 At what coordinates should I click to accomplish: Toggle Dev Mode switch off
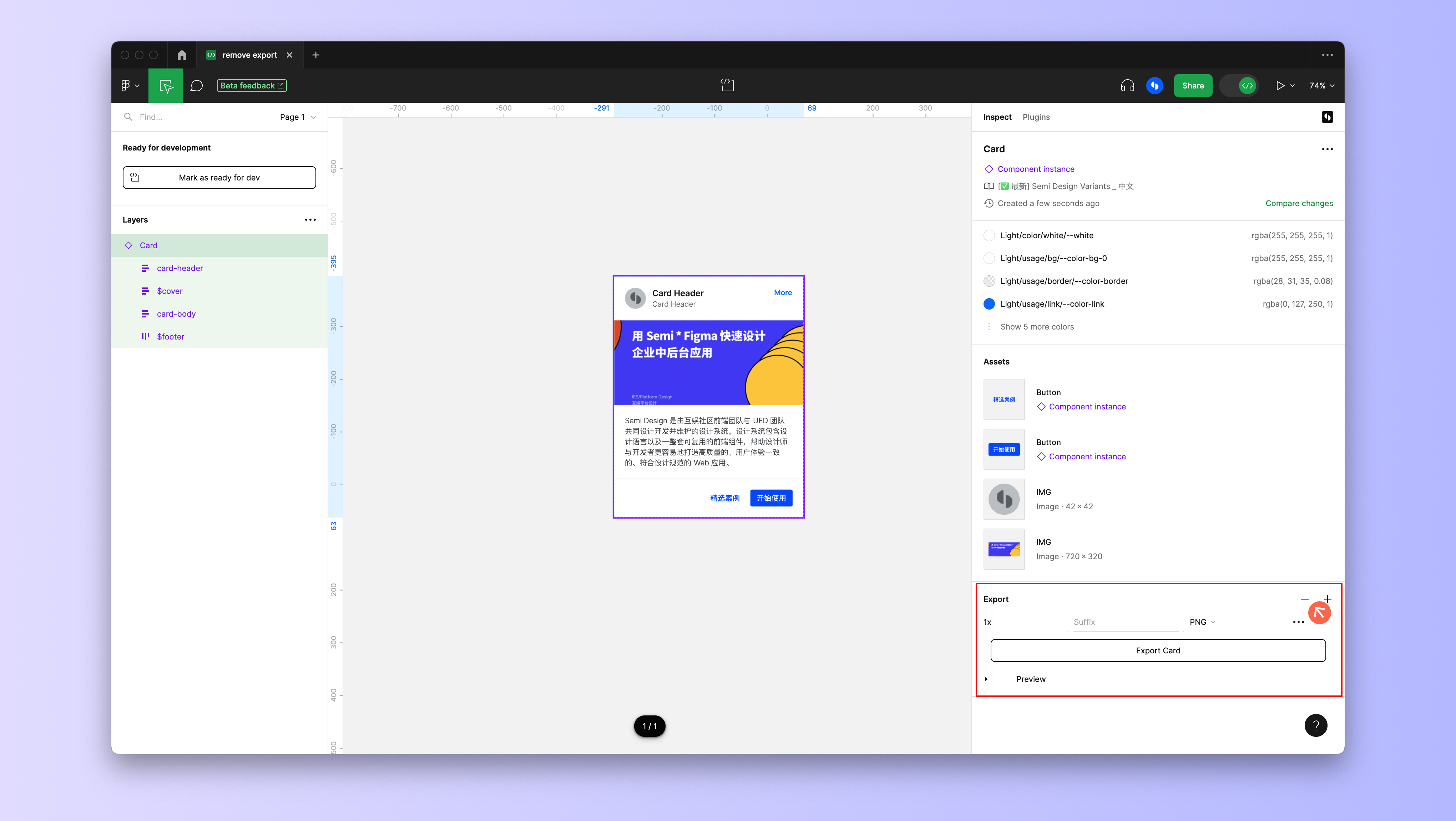(x=1239, y=85)
